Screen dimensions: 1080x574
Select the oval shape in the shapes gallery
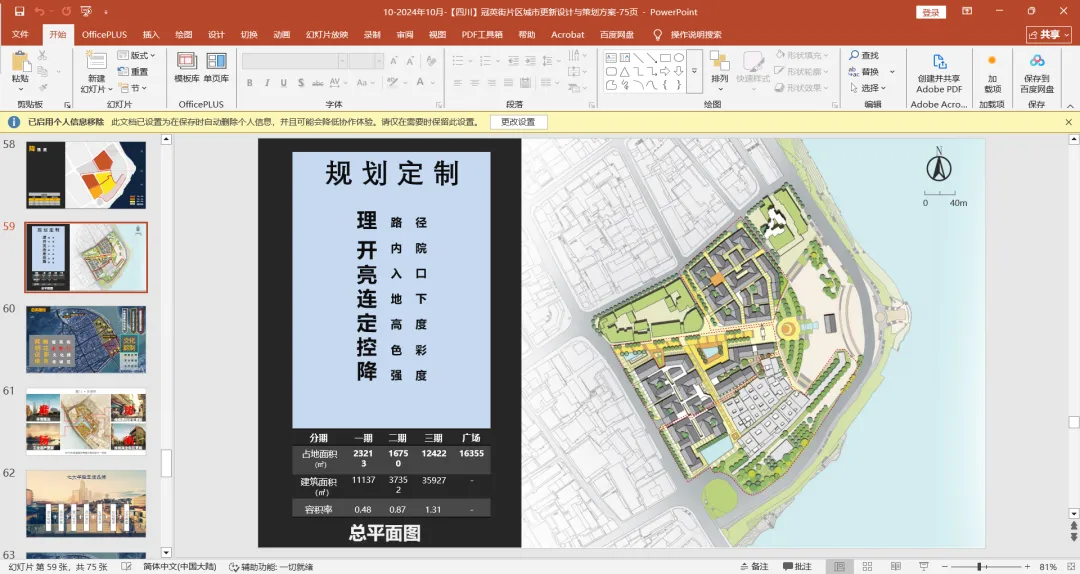pos(678,58)
